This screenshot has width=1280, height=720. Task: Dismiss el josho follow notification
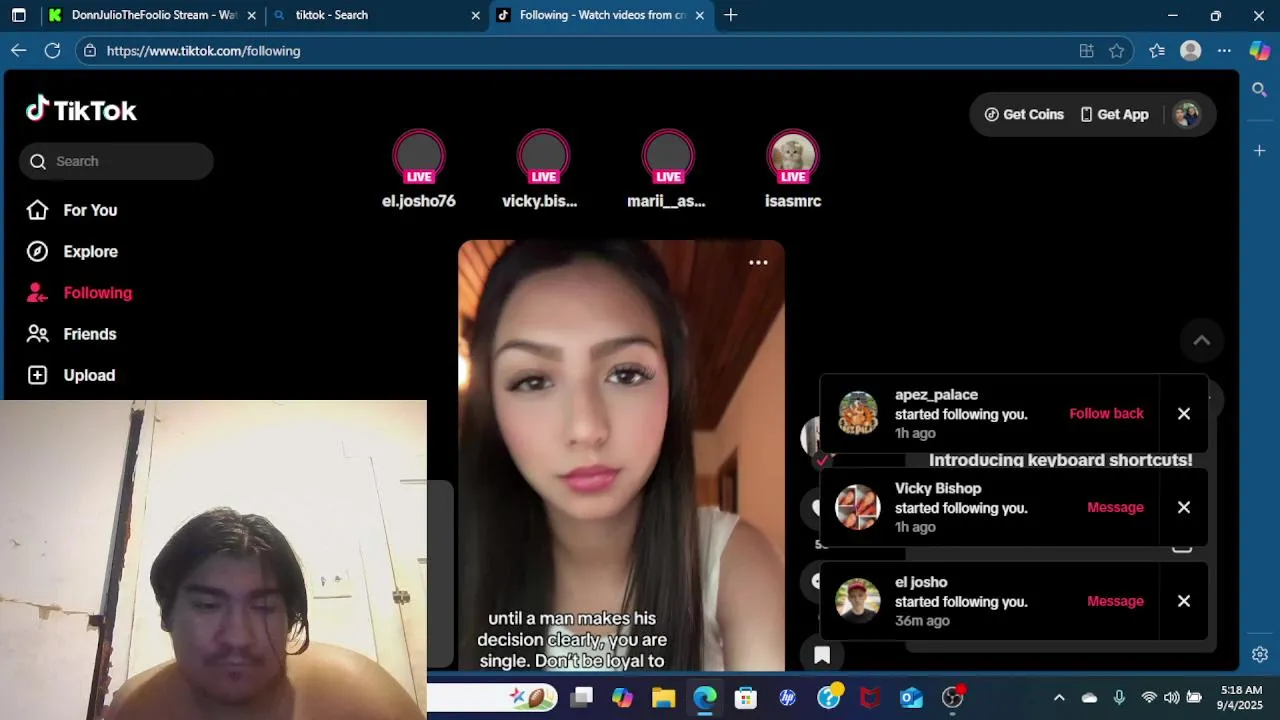click(1184, 601)
